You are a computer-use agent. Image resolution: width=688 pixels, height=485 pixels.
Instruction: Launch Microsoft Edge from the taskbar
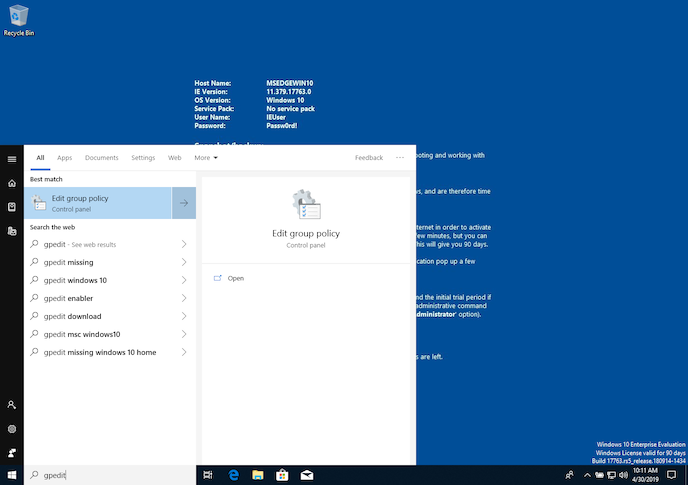[233, 475]
